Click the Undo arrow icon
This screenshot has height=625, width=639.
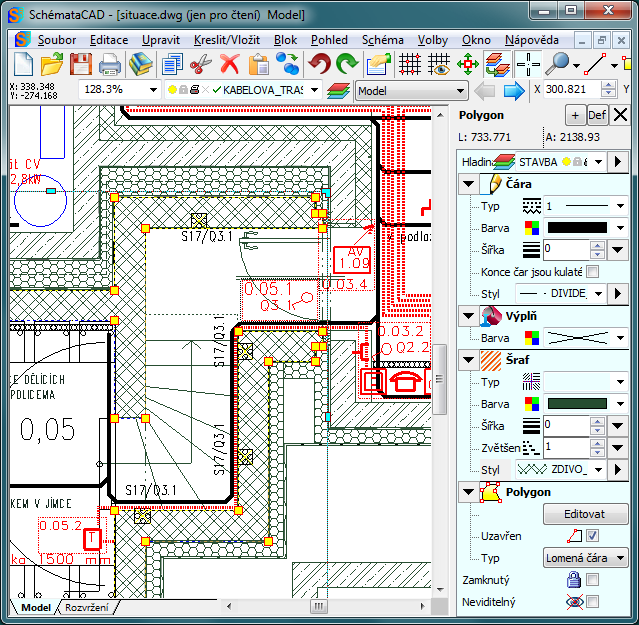[319, 65]
